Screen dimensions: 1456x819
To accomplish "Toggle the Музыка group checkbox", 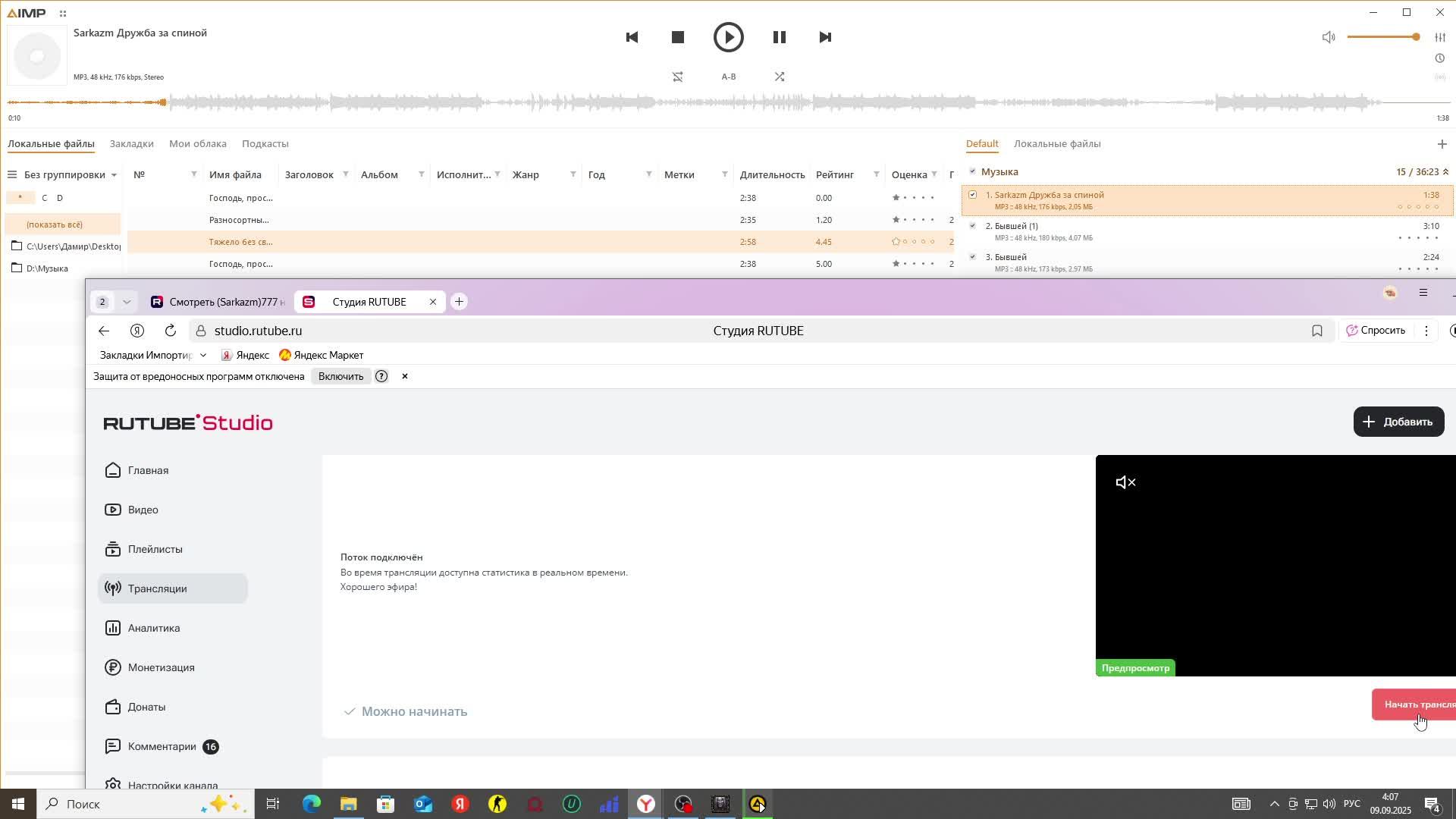I will [x=972, y=171].
